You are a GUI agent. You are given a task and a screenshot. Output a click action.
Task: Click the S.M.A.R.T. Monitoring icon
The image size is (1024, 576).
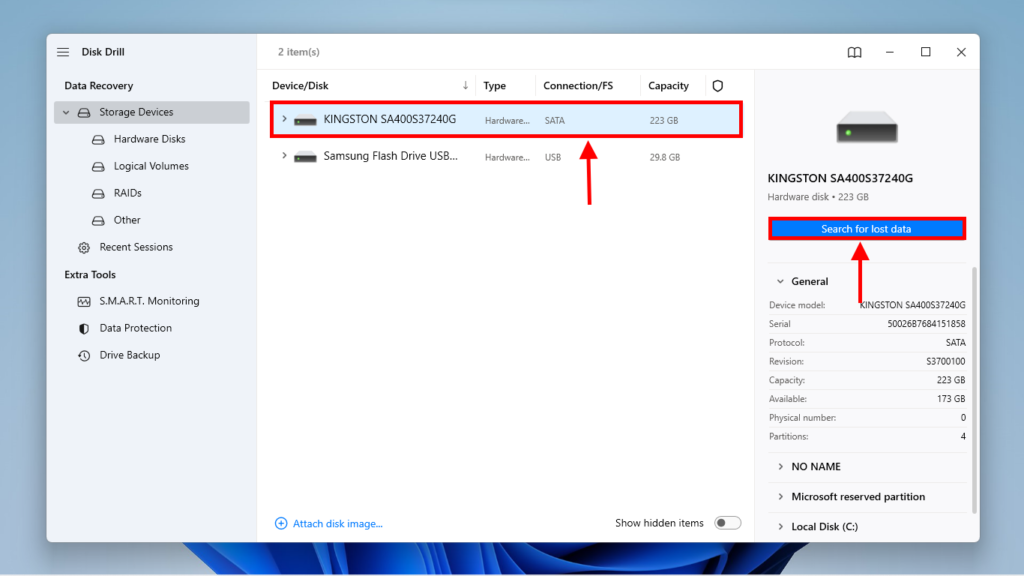tap(84, 300)
